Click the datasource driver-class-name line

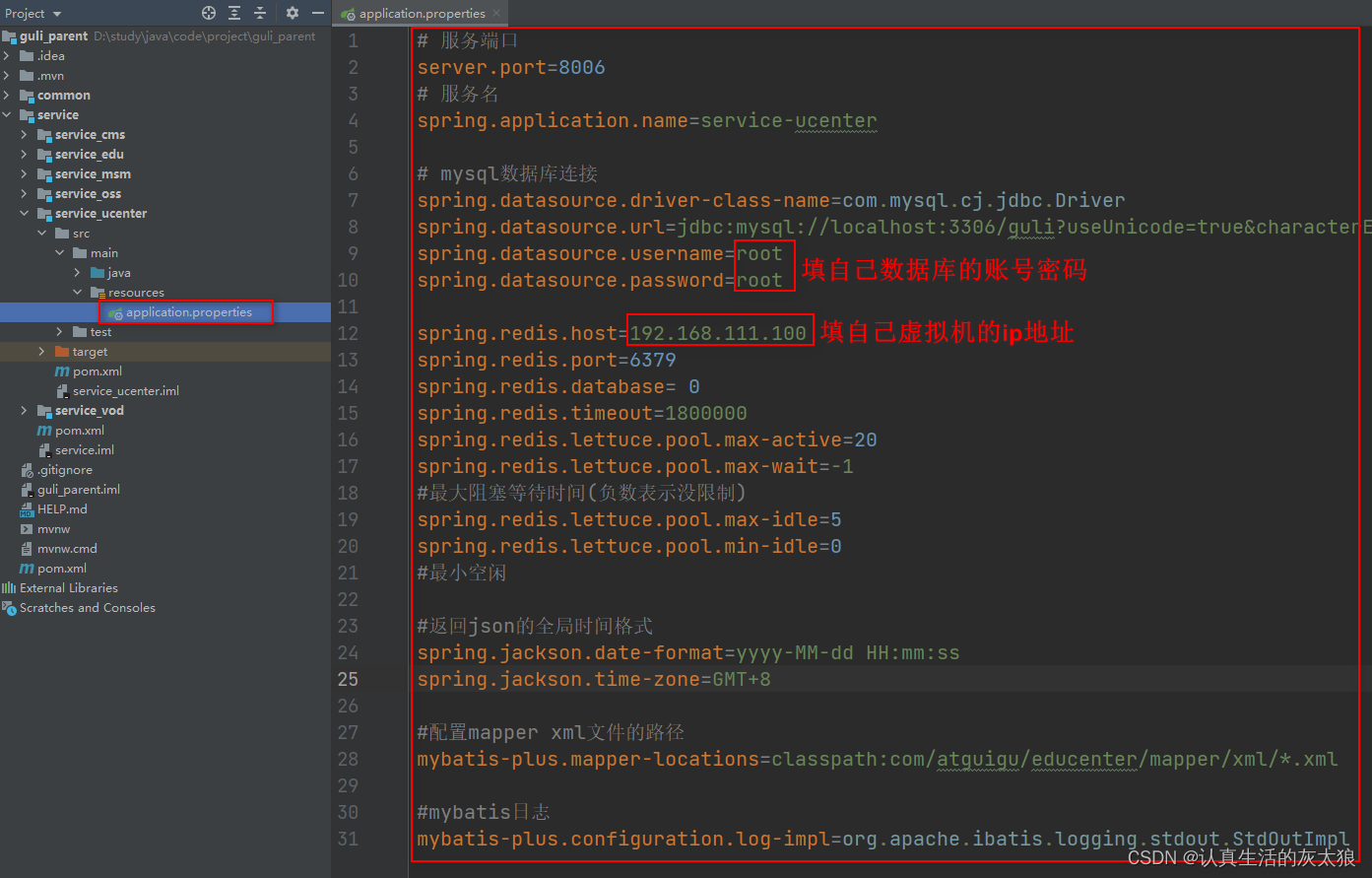tap(771, 201)
